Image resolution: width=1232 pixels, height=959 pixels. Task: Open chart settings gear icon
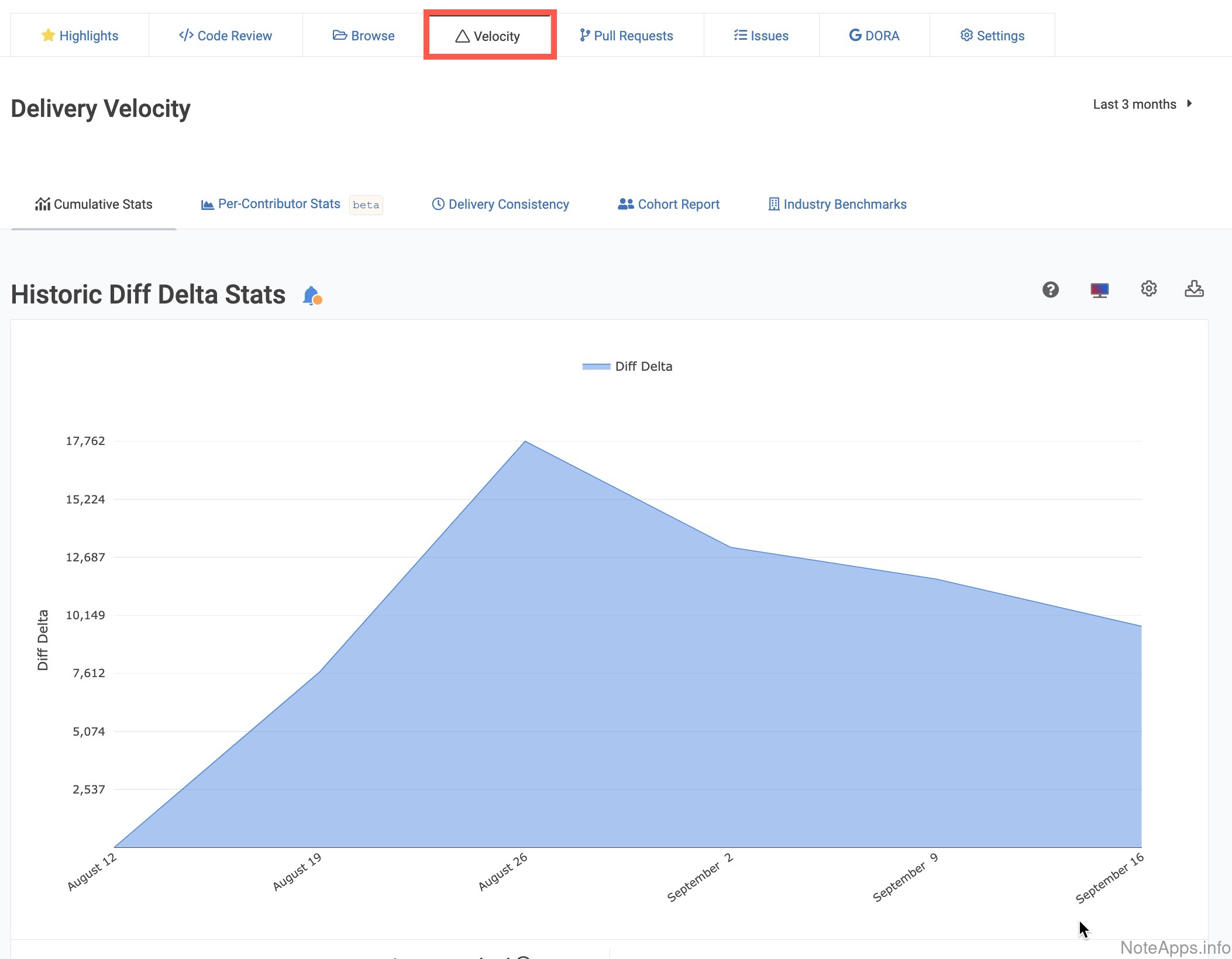coord(1148,289)
